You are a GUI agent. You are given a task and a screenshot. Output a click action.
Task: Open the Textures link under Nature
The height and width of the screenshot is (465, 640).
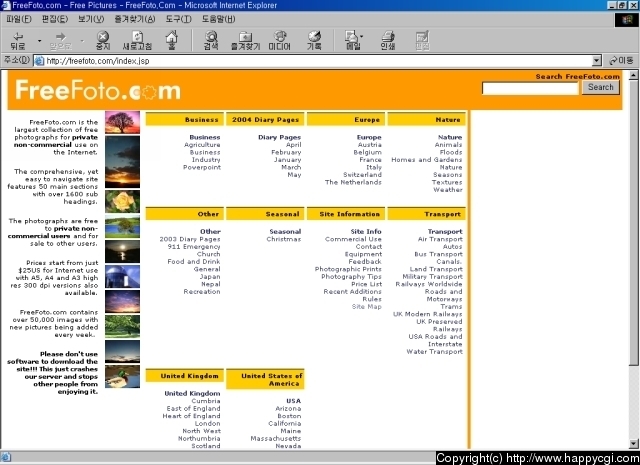(x=447, y=182)
